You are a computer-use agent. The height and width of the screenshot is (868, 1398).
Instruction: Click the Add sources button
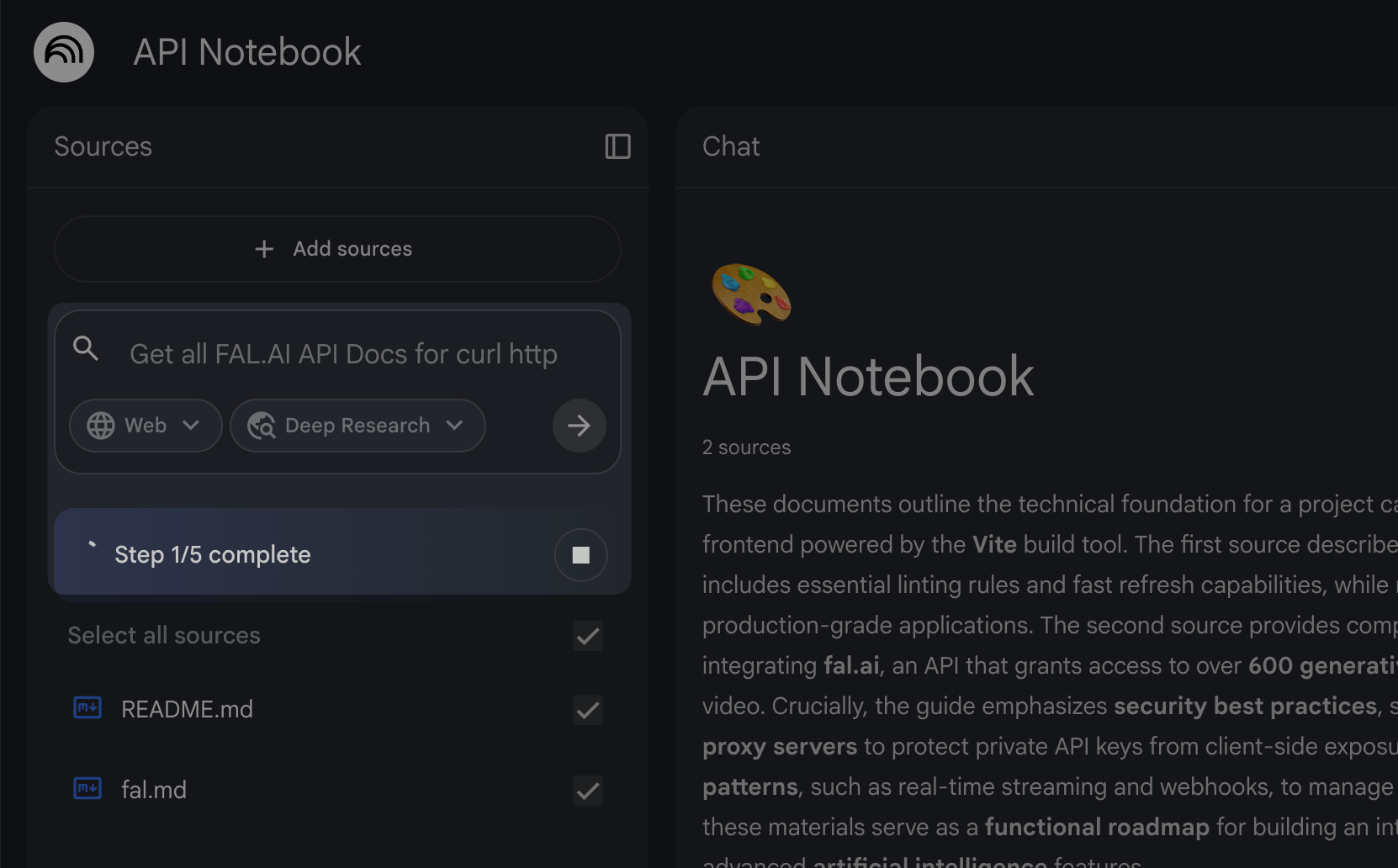(336, 249)
